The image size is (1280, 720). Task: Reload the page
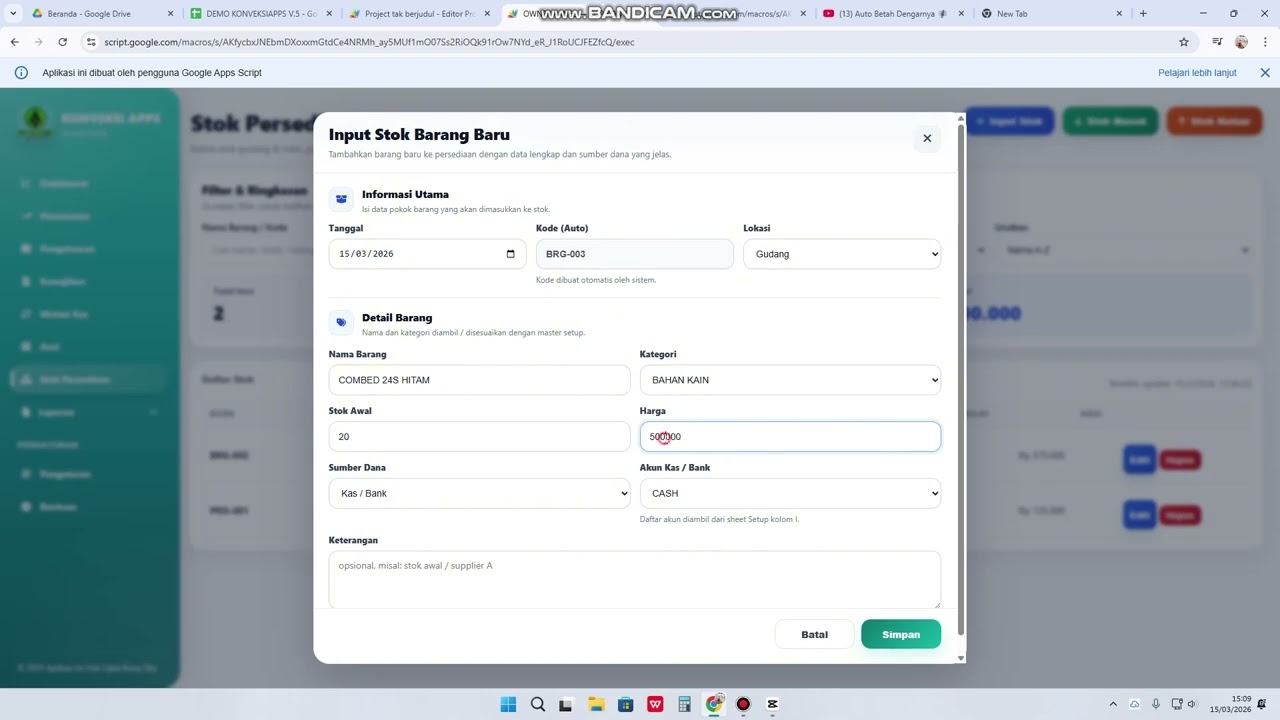point(63,42)
